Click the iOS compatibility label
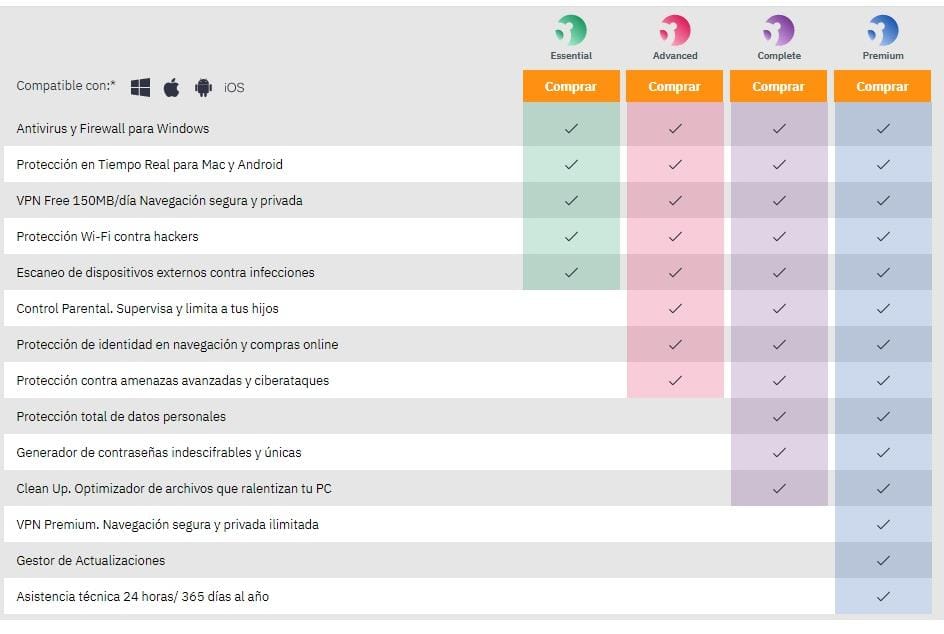The width and height of the screenshot is (944, 634). (x=234, y=88)
